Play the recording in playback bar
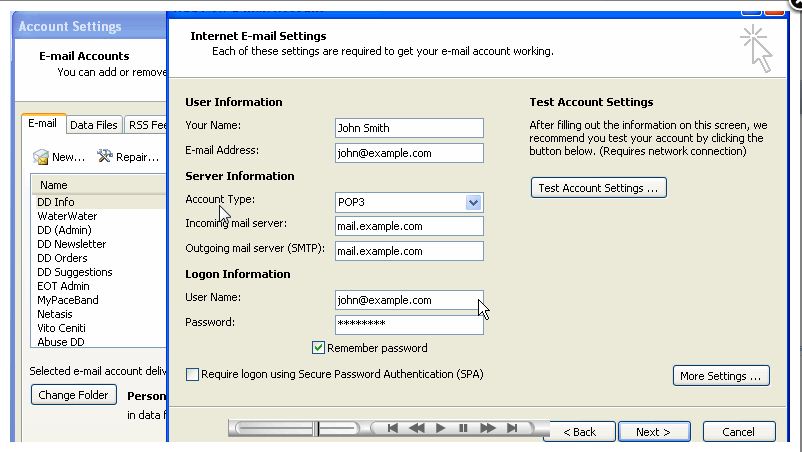 point(440,428)
